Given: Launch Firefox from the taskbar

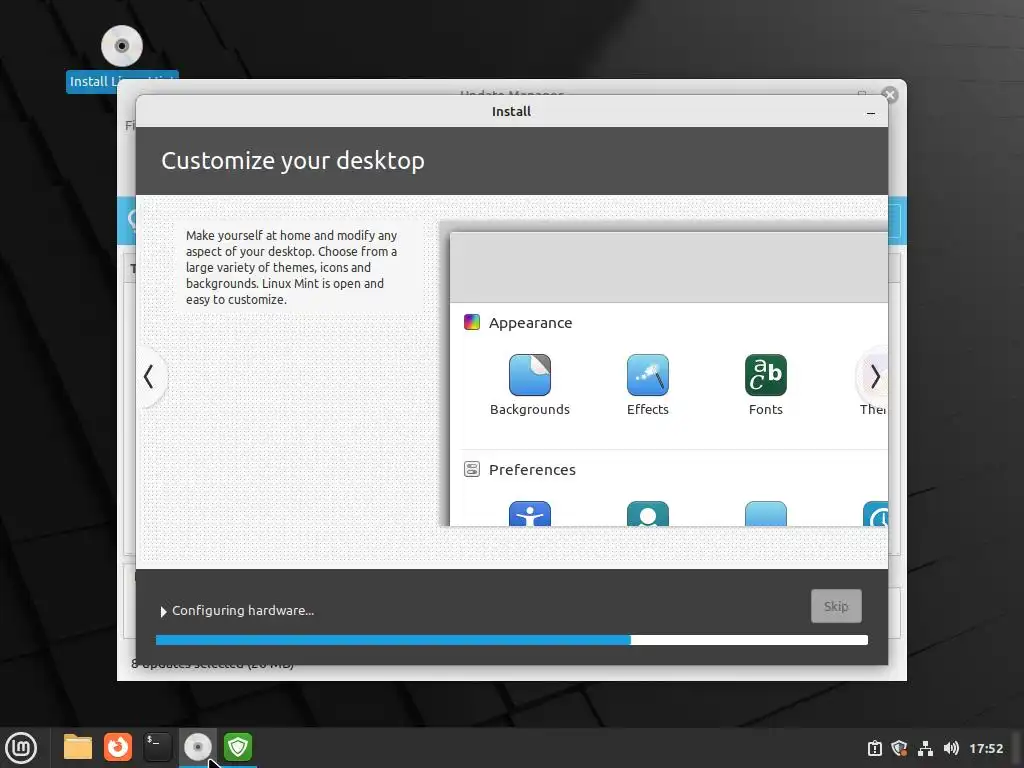Looking at the screenshot, I should point(118,747).
